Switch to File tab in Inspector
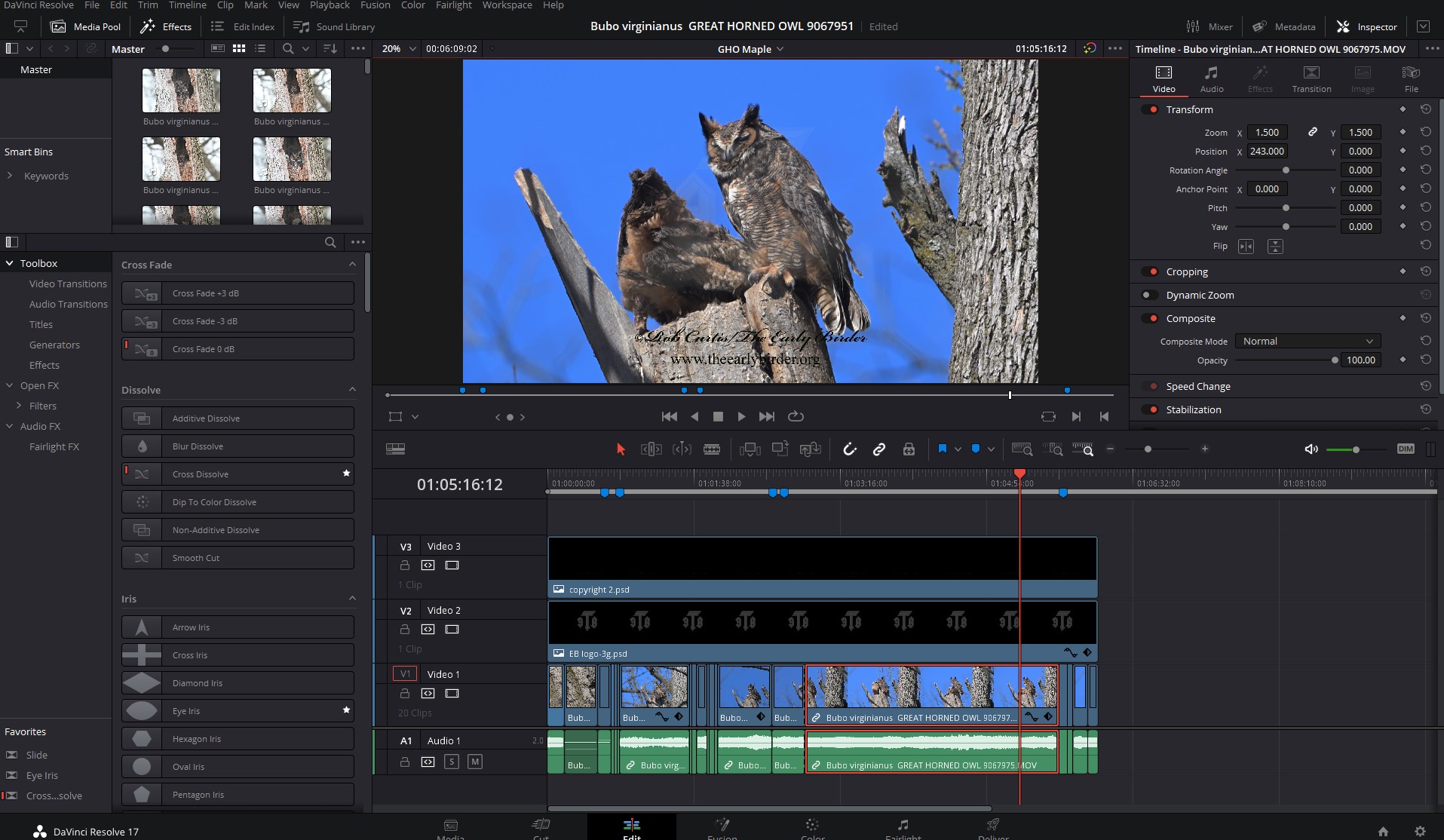The width and height of the screenshot is (1444, 840). pyautogui.click(x=1411, y=78)
